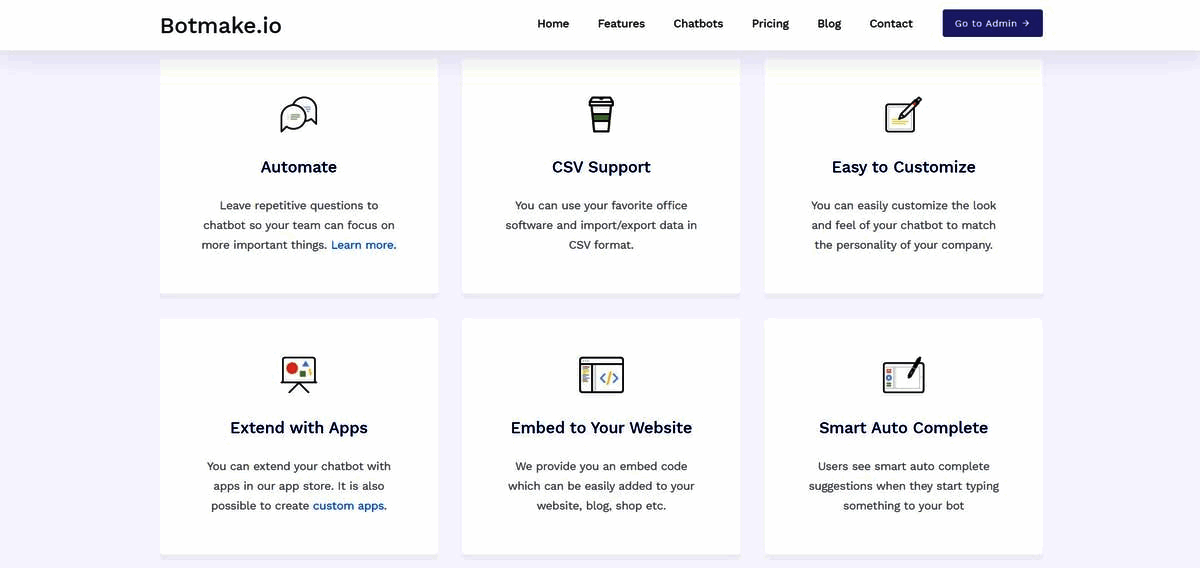Click the chat bubbles Automate icon
The image size is (1200, 568).
[299, 115]
